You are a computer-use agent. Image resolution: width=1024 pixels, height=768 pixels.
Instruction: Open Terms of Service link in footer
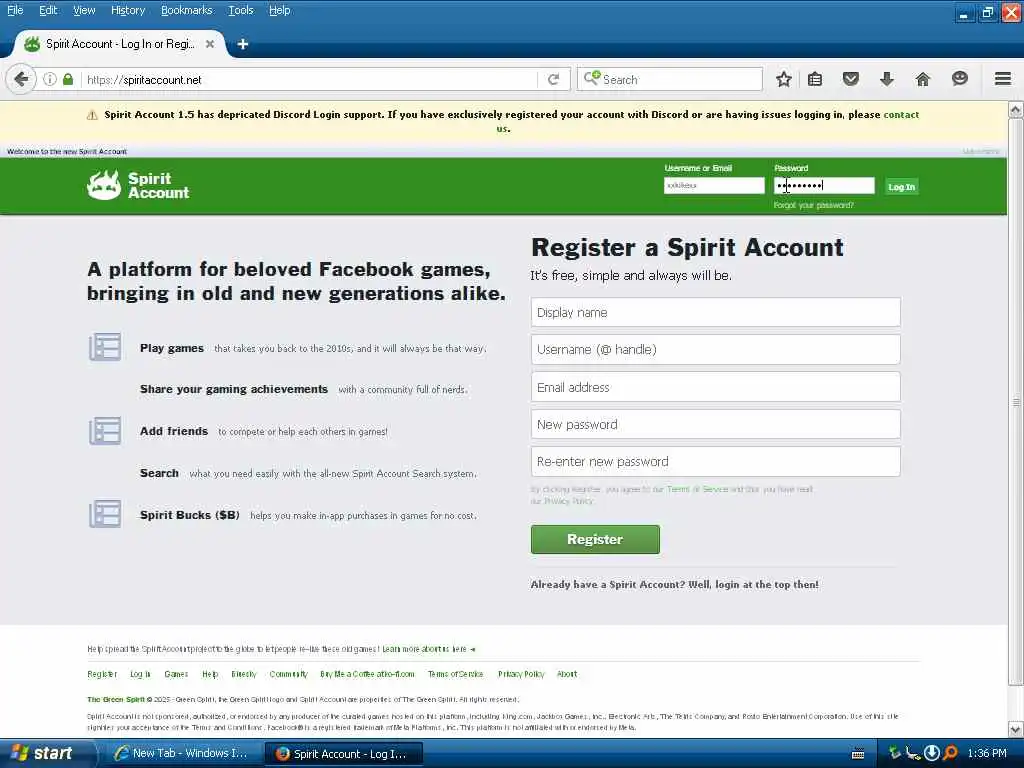[x=455, y=674]
